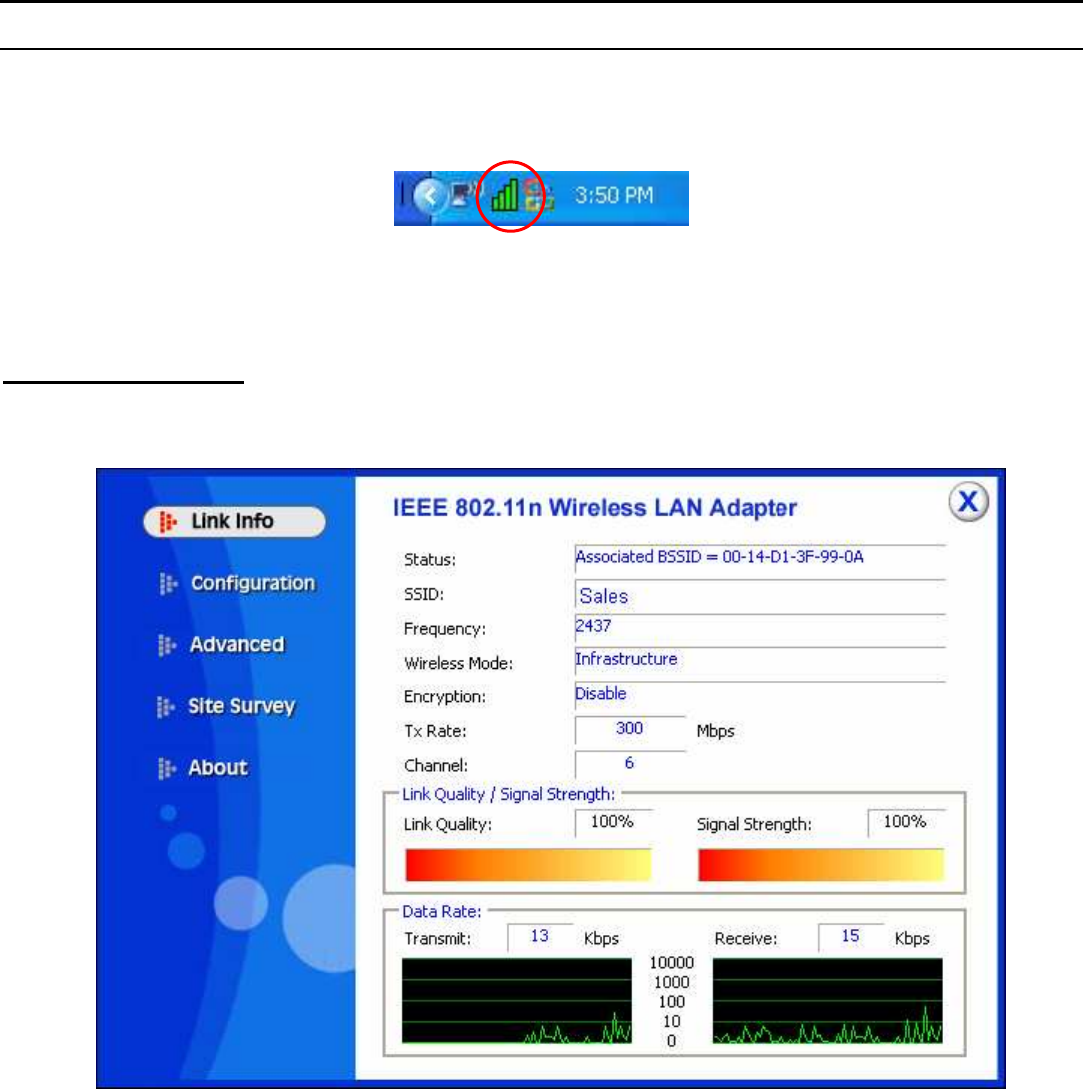Click the Link Quality / Signal Strength group label
Viewport: 1083px width, 1089px height.
509,795
